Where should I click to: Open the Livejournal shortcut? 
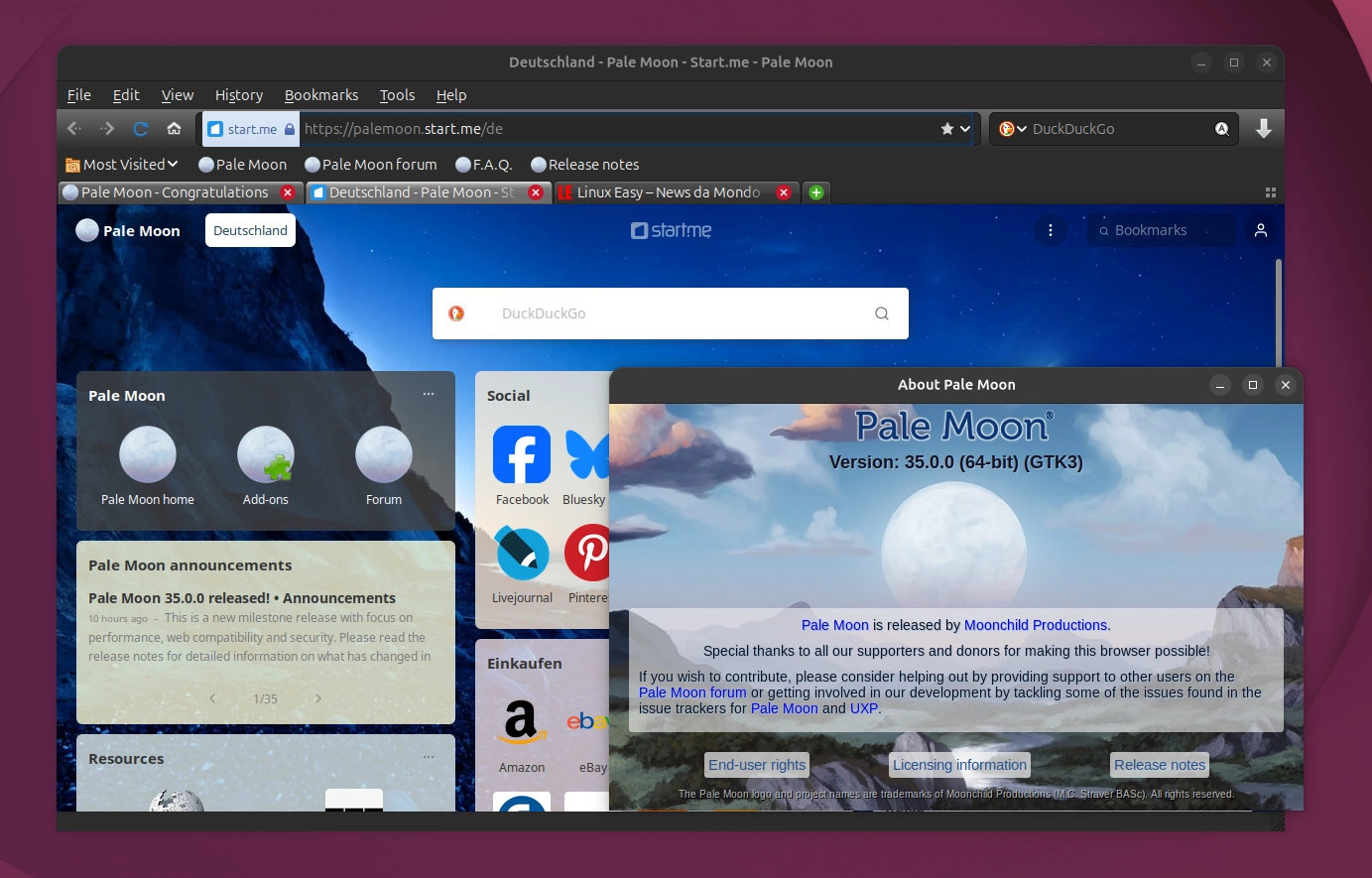522,553
